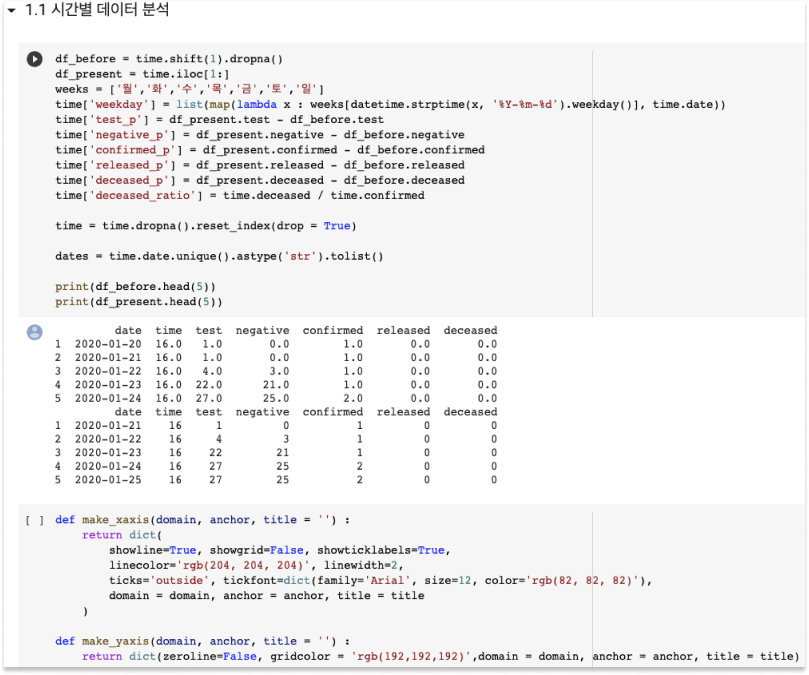Click the first output table's 'deceased' header
The height and width of the screenshot is (675, 809).
(470, 330)
